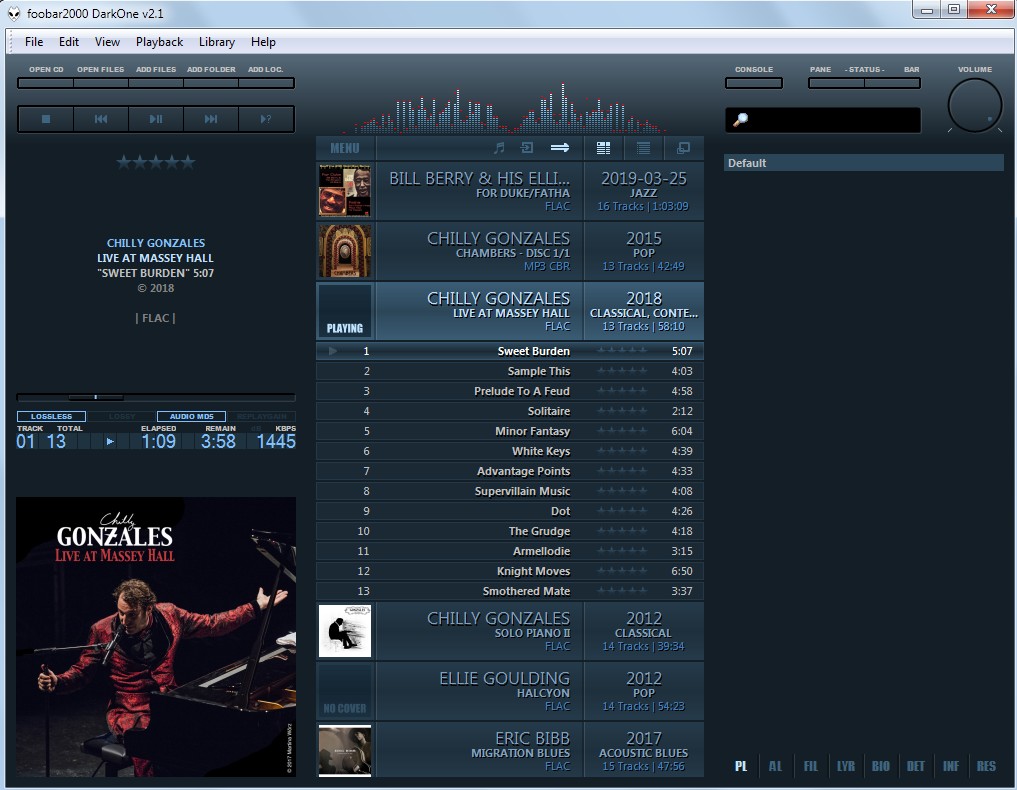Toggle the Console button
The image size is (1017, 790).
click(754, 83)
